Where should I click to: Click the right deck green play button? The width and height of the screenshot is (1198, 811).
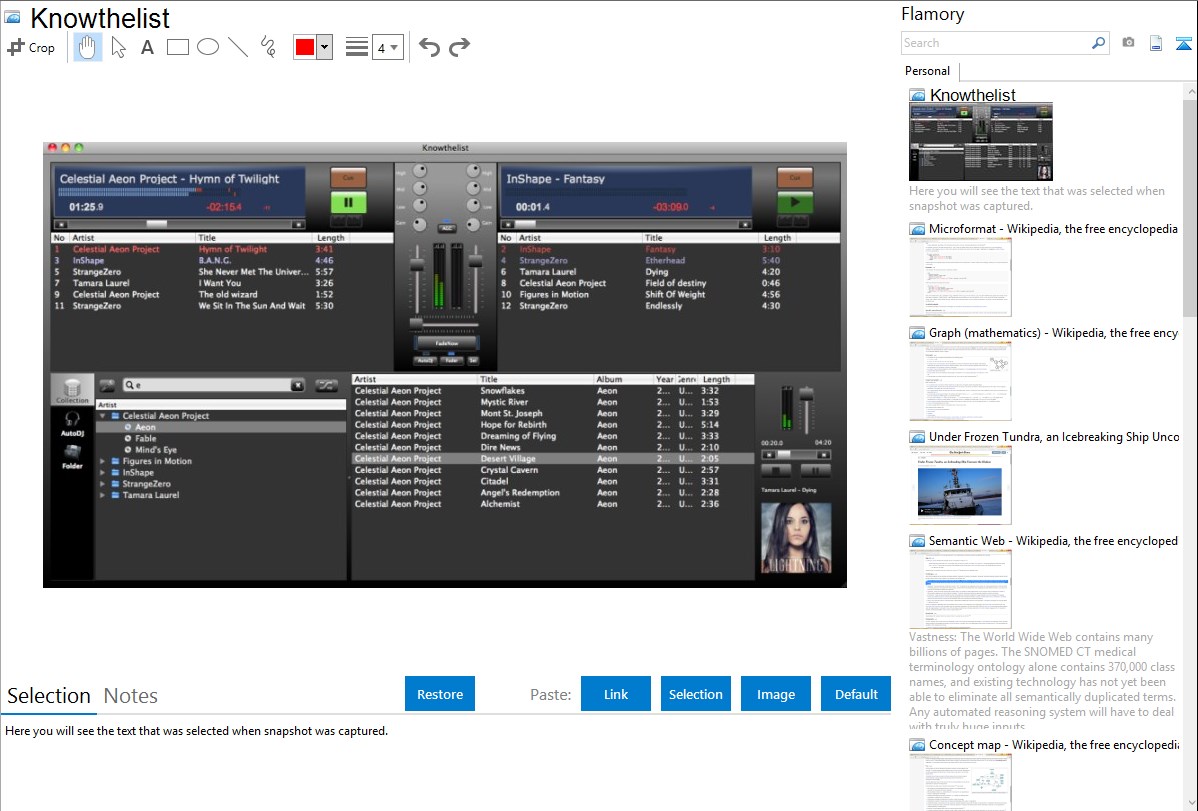795,203
